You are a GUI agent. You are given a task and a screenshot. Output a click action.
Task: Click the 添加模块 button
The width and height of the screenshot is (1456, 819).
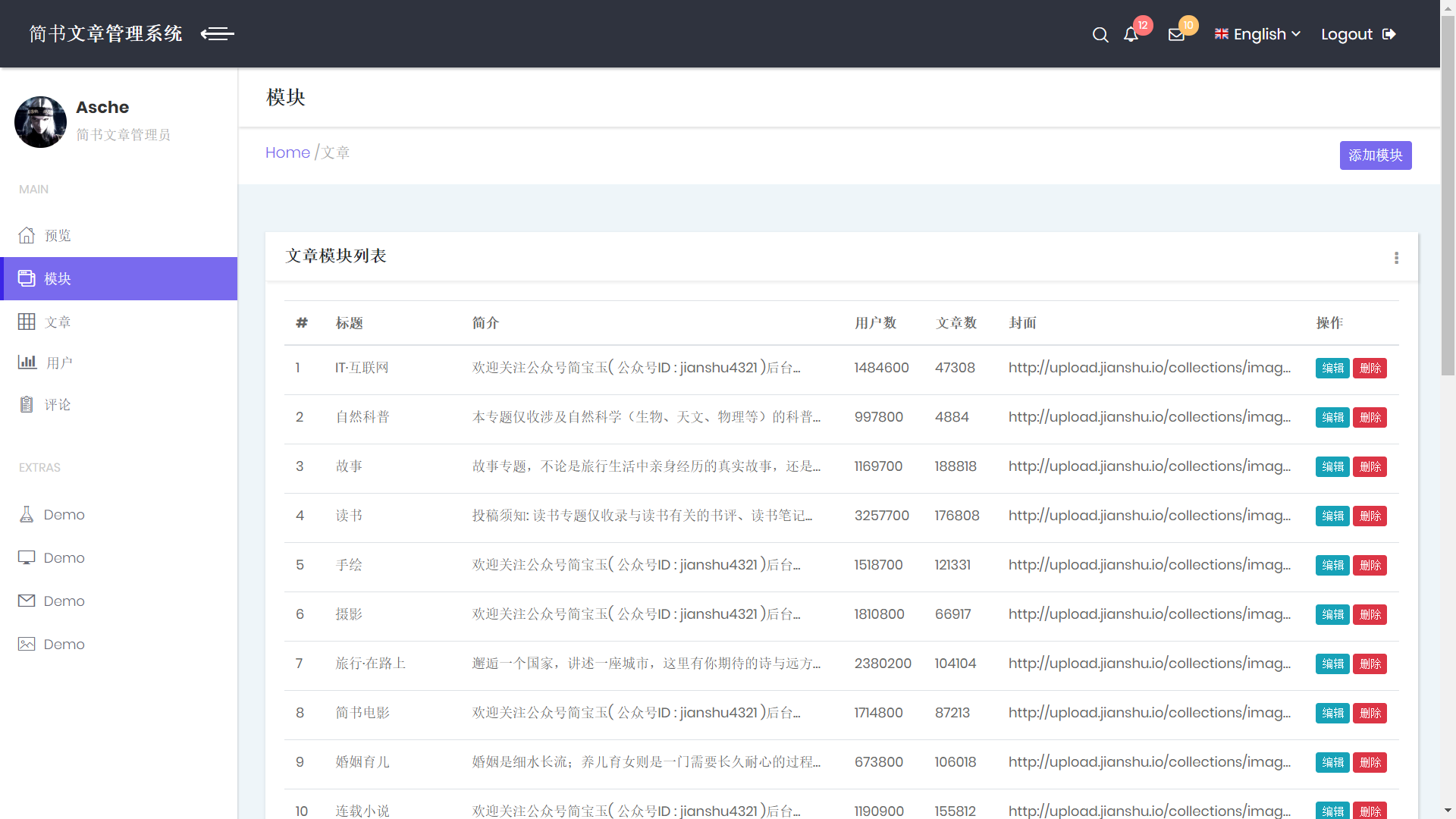tap(1375, 155)
